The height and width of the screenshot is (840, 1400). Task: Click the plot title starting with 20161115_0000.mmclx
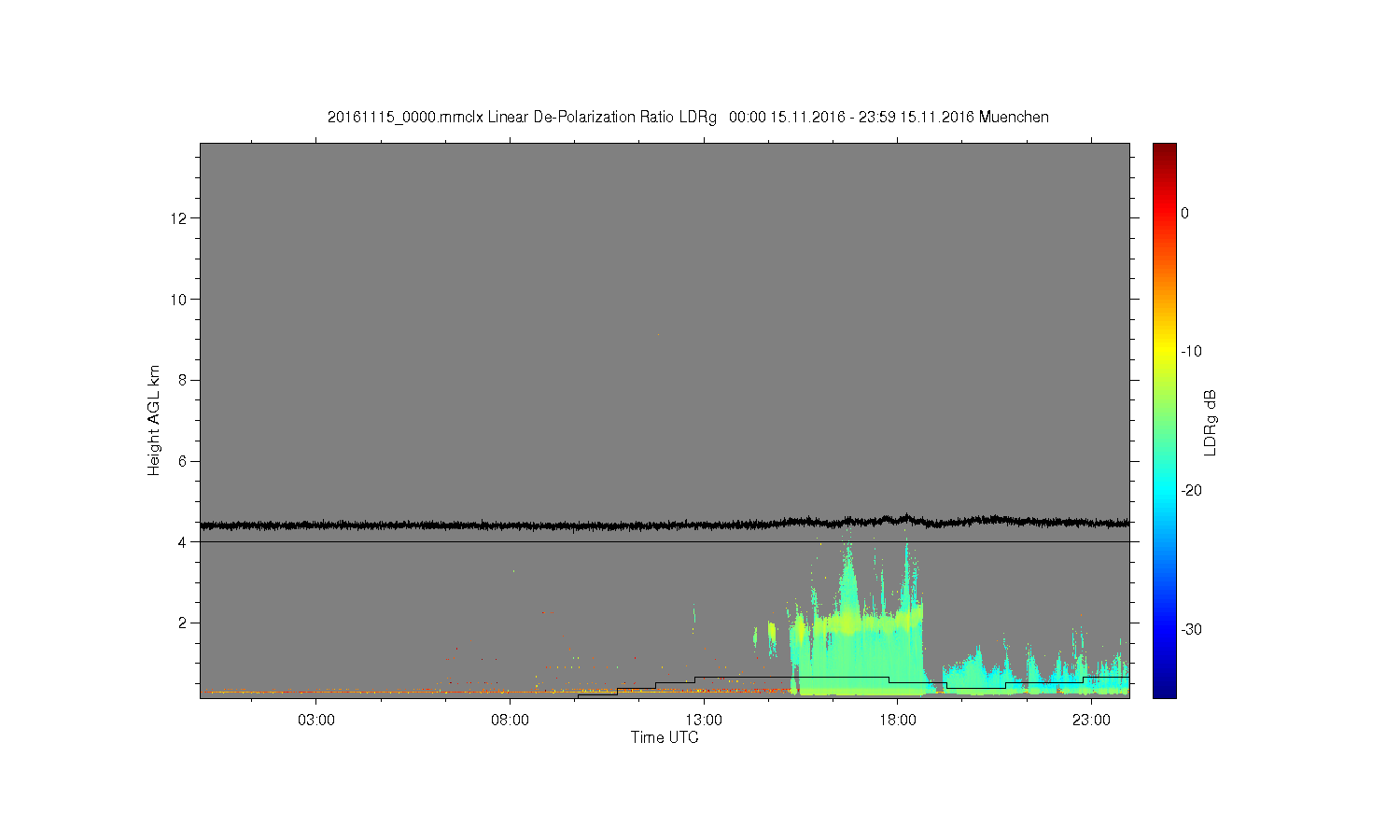[688, 118]
